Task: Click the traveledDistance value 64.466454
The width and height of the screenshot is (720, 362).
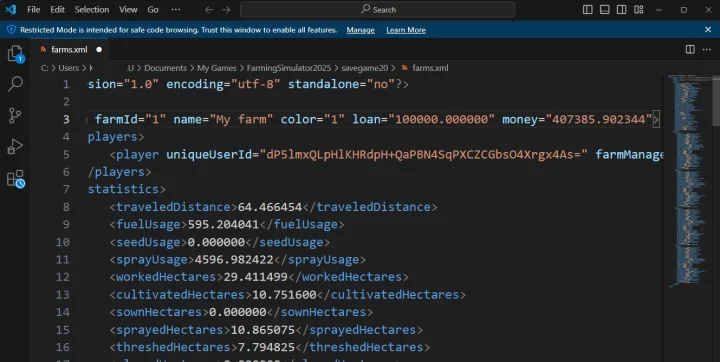Action: click(x=270, y=207)
